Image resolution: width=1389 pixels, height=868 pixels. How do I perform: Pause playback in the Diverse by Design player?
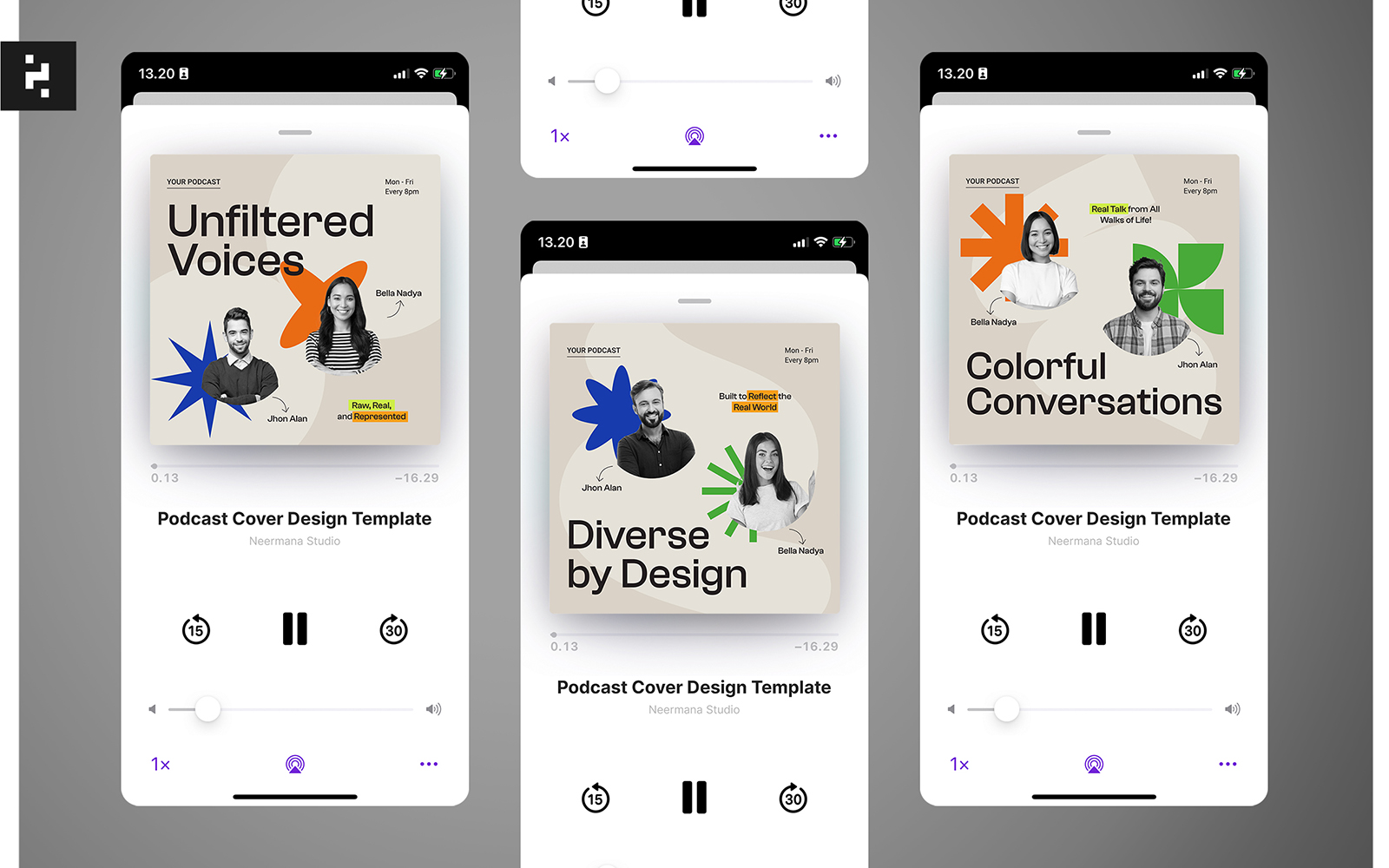694,797
